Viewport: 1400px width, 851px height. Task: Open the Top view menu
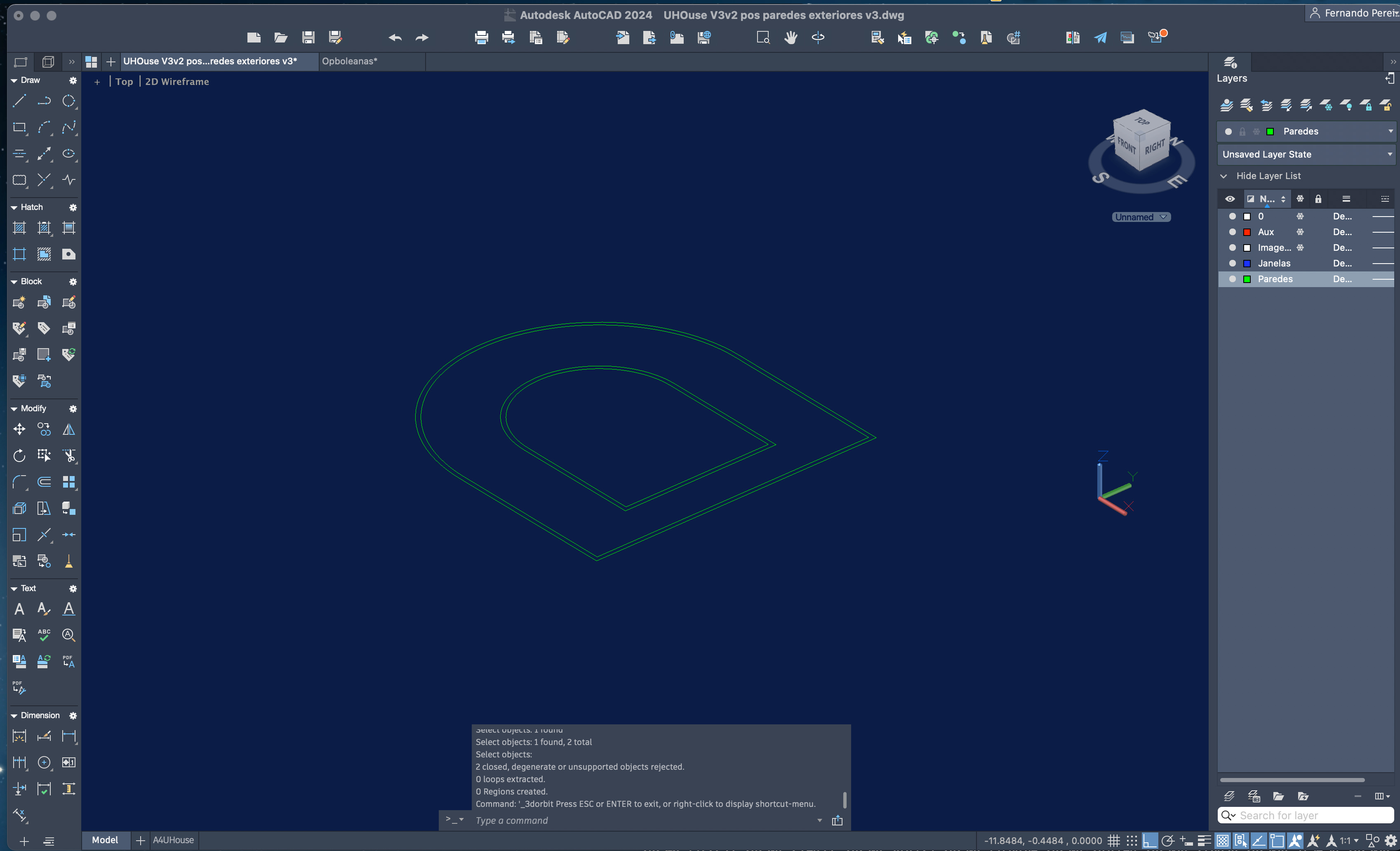(124, 81)
